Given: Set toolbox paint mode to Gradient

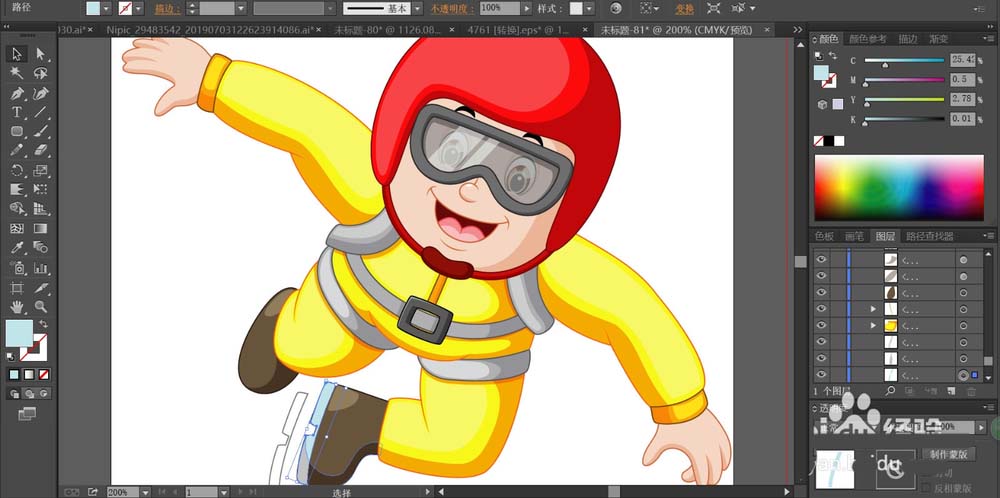Looking at the screenshot, I should coord(29,374).
